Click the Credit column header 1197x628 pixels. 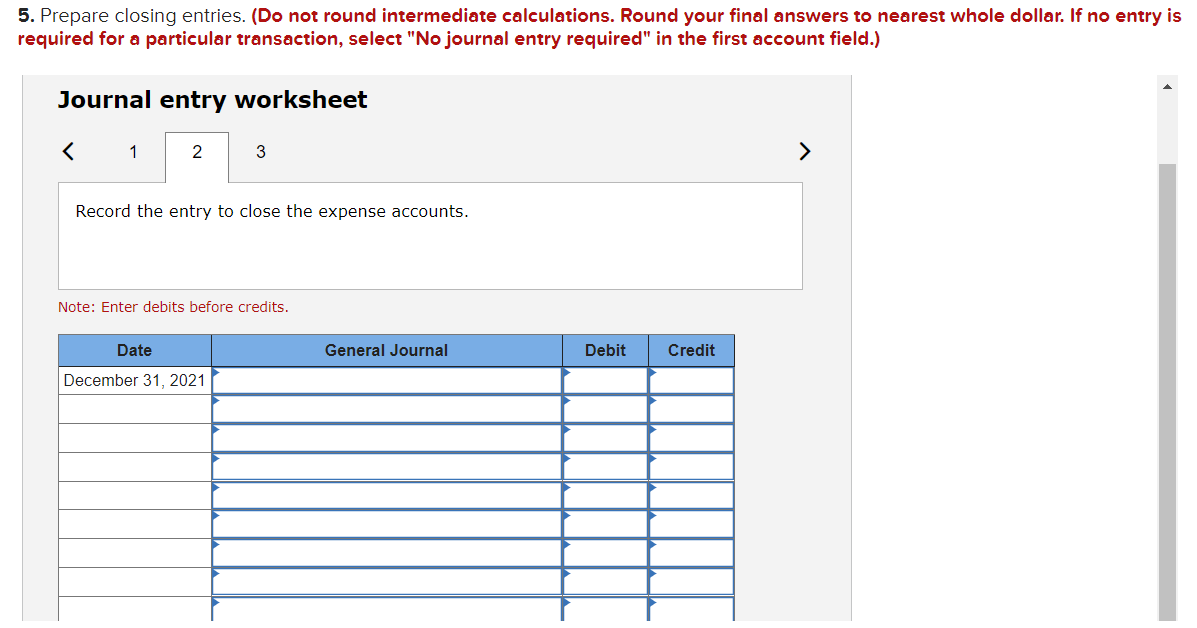[691, 350]
